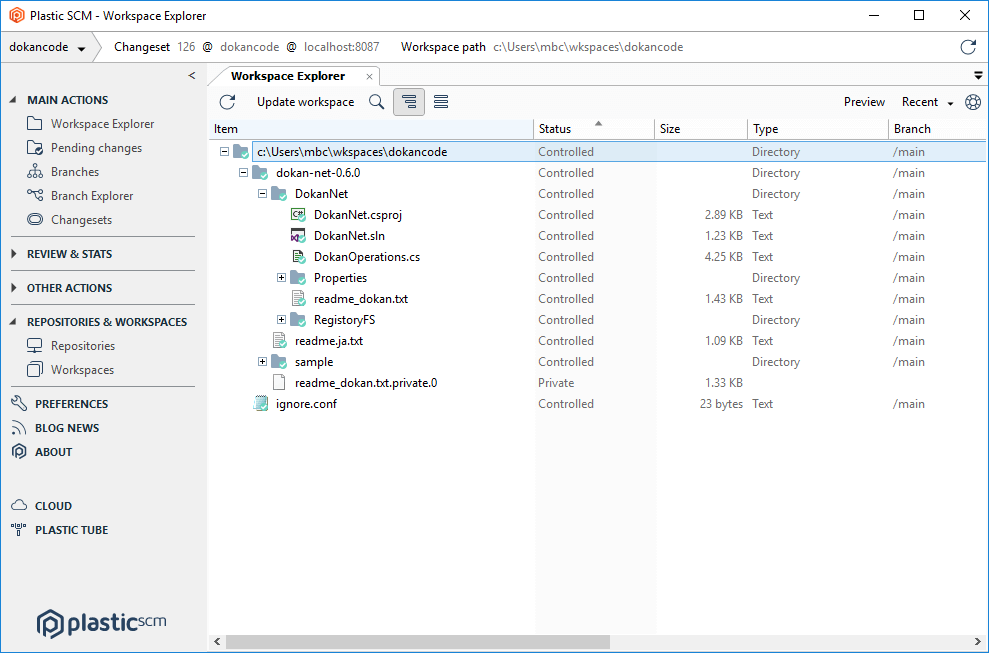Sort by the Type column header
This screenshot has width=989, height=653.
[x=818, y=129]
